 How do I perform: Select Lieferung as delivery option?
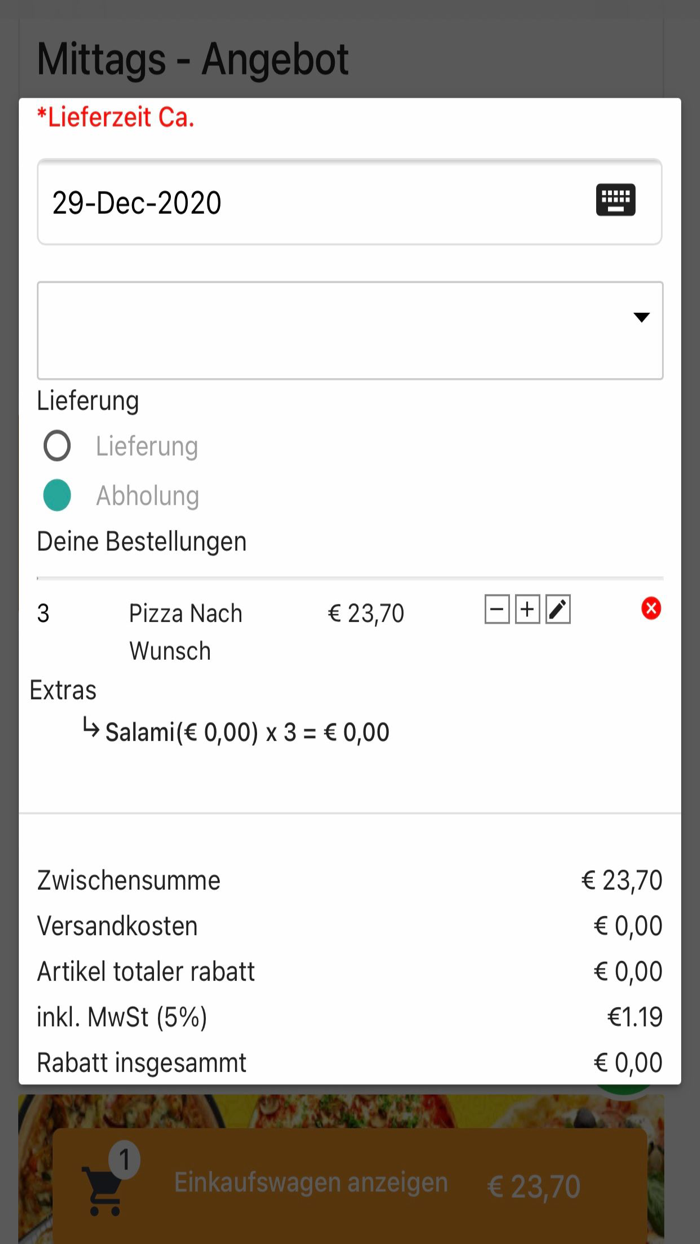[x=57, y=445]
